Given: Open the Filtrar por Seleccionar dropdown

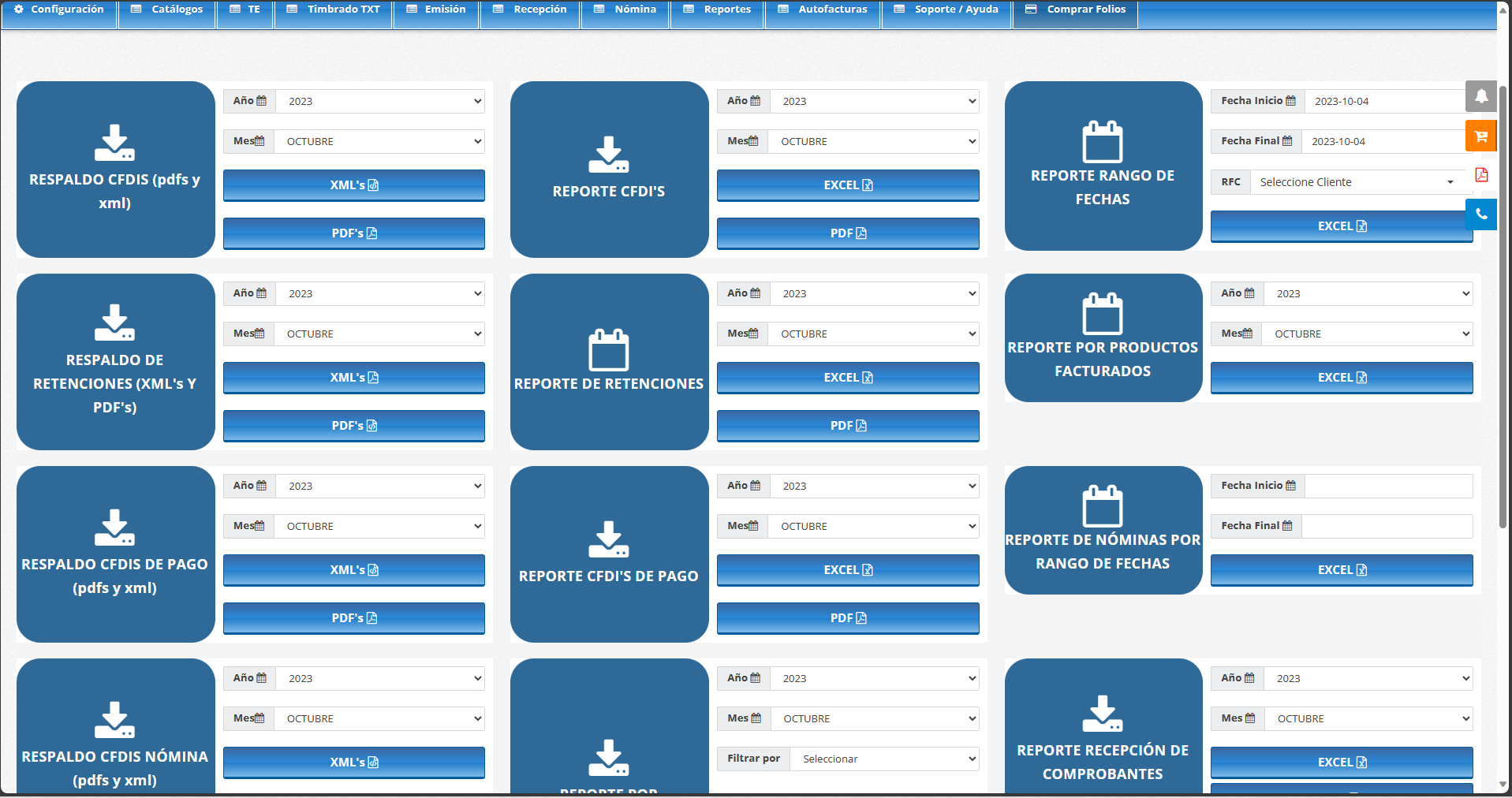Looking at the screenshot, I should tap(883, 759).
